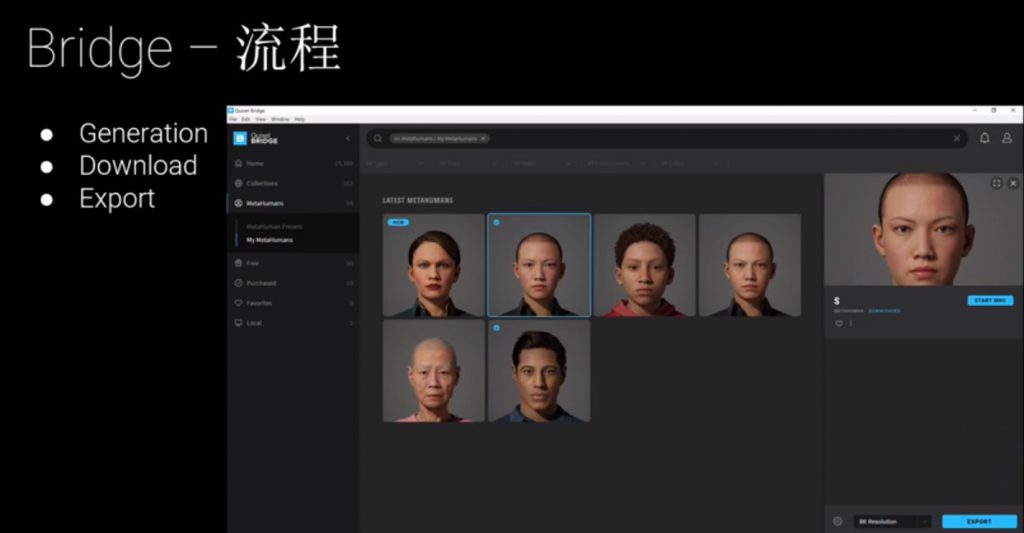This screenshot has width=1024, height=533.
Task: Click the Free gift icon
Action: [238, 263]
